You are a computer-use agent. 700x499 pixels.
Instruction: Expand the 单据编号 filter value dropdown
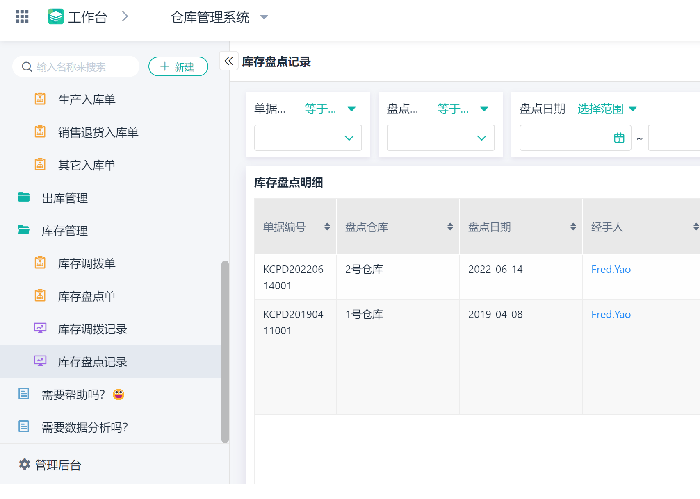349,138
